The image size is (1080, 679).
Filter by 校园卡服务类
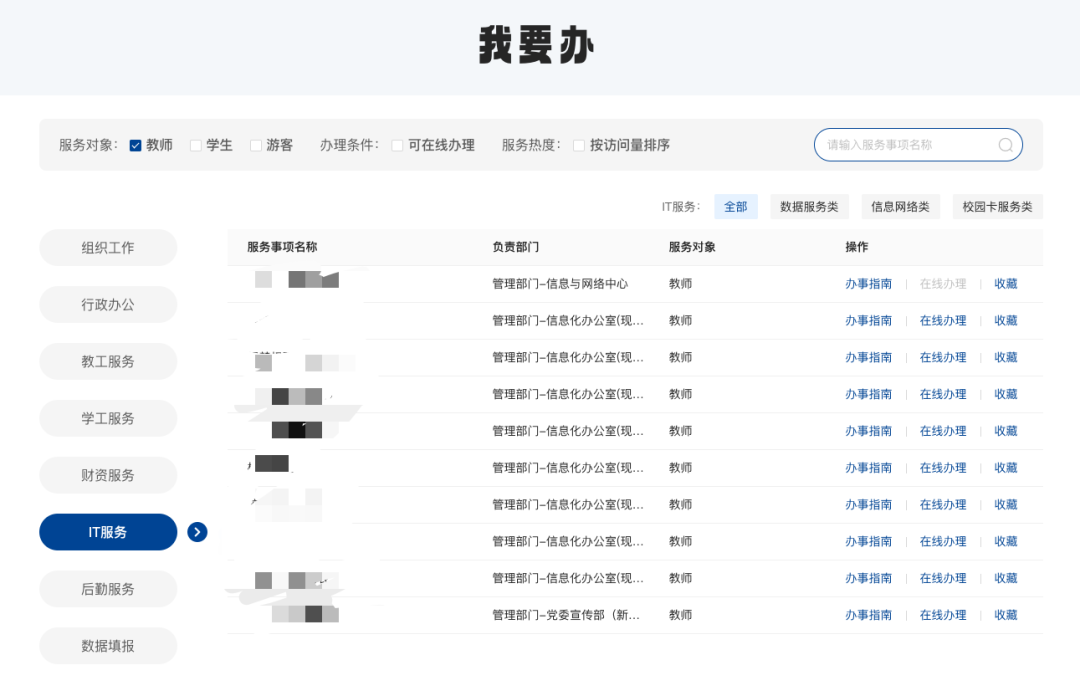coord(997,207)
